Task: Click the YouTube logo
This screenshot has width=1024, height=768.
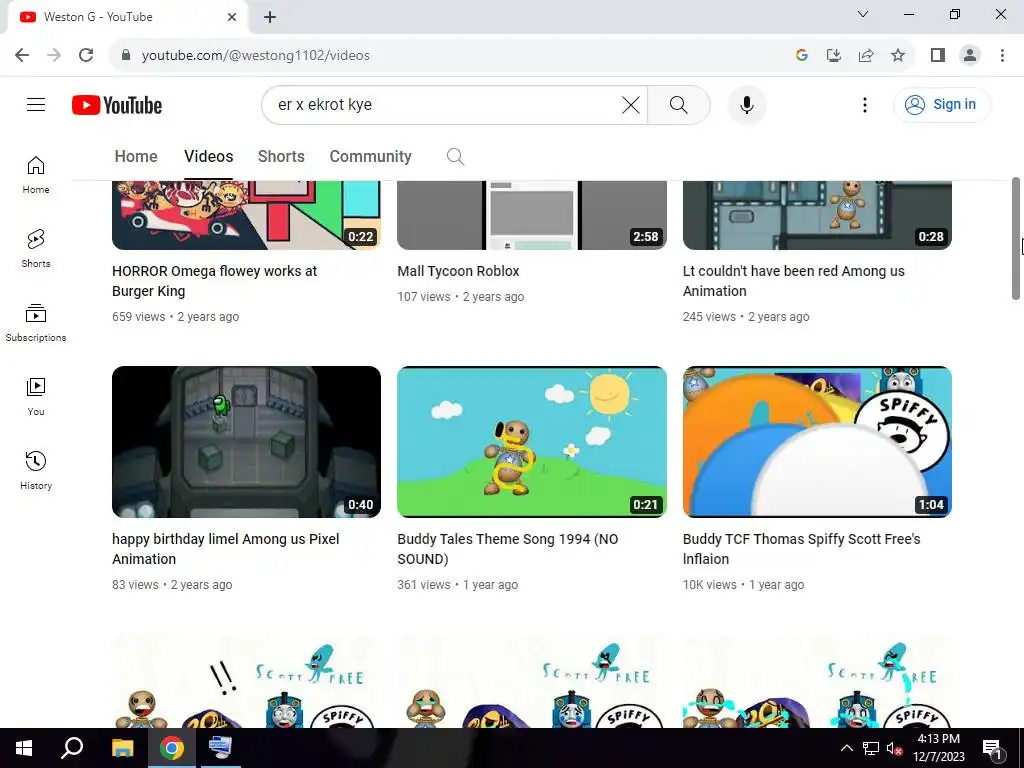Action: coord(117,105)
